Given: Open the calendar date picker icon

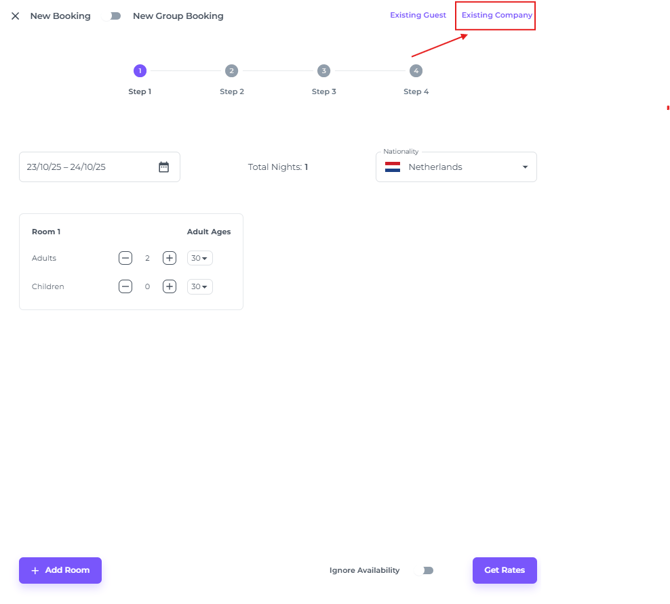Looking at the screenshot, I should (164, 167).
